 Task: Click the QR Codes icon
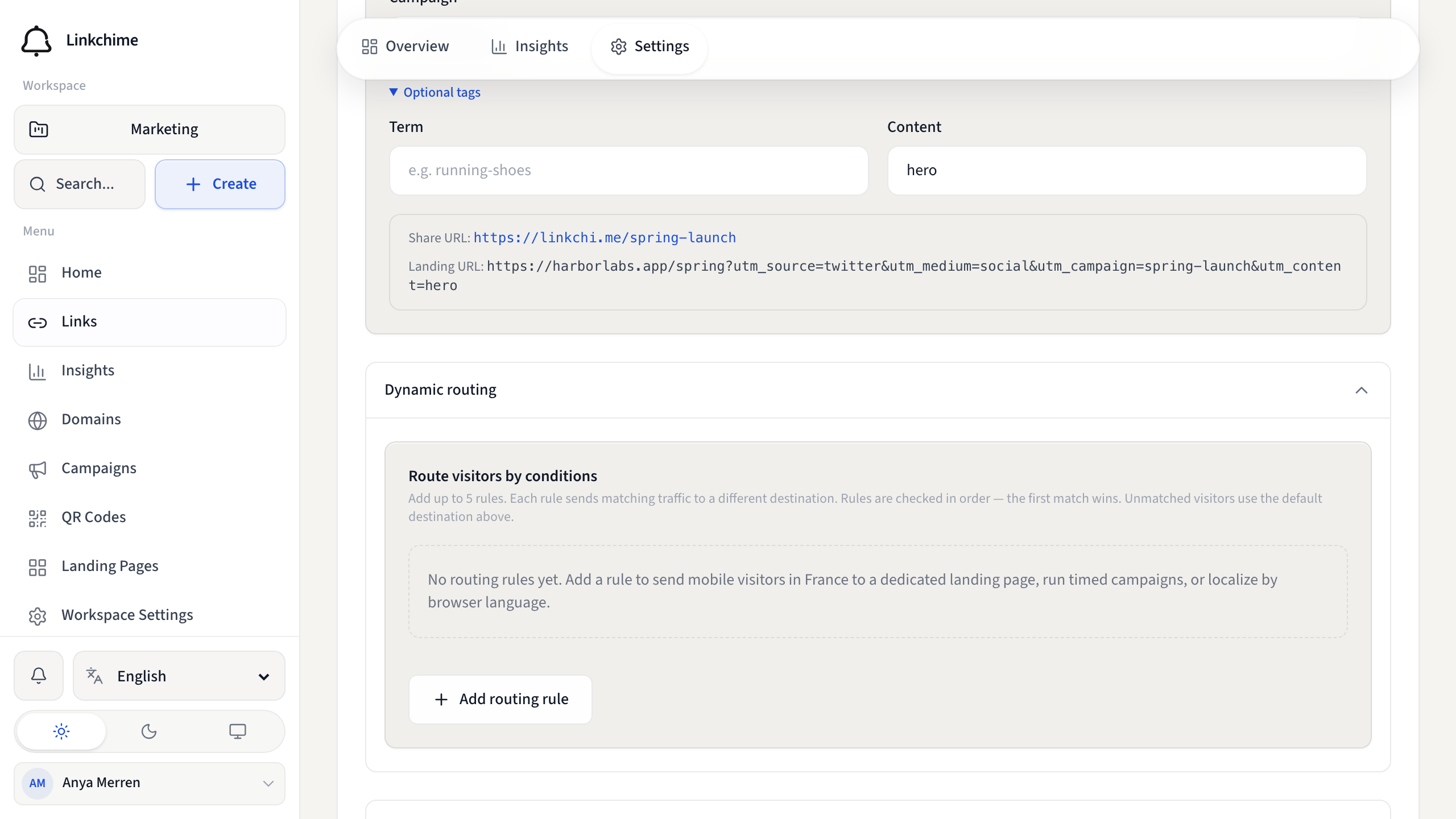38,518
